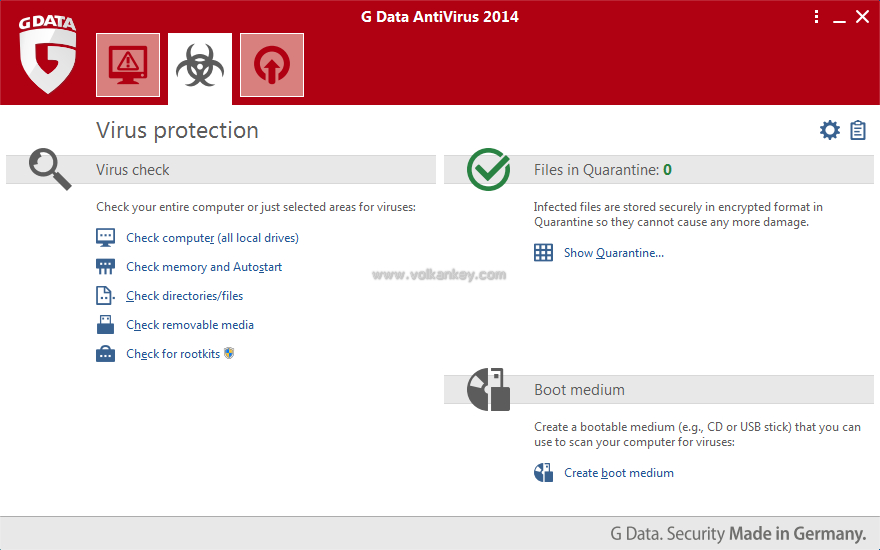
Task: Click the memory chip icon
Action: 105,267
